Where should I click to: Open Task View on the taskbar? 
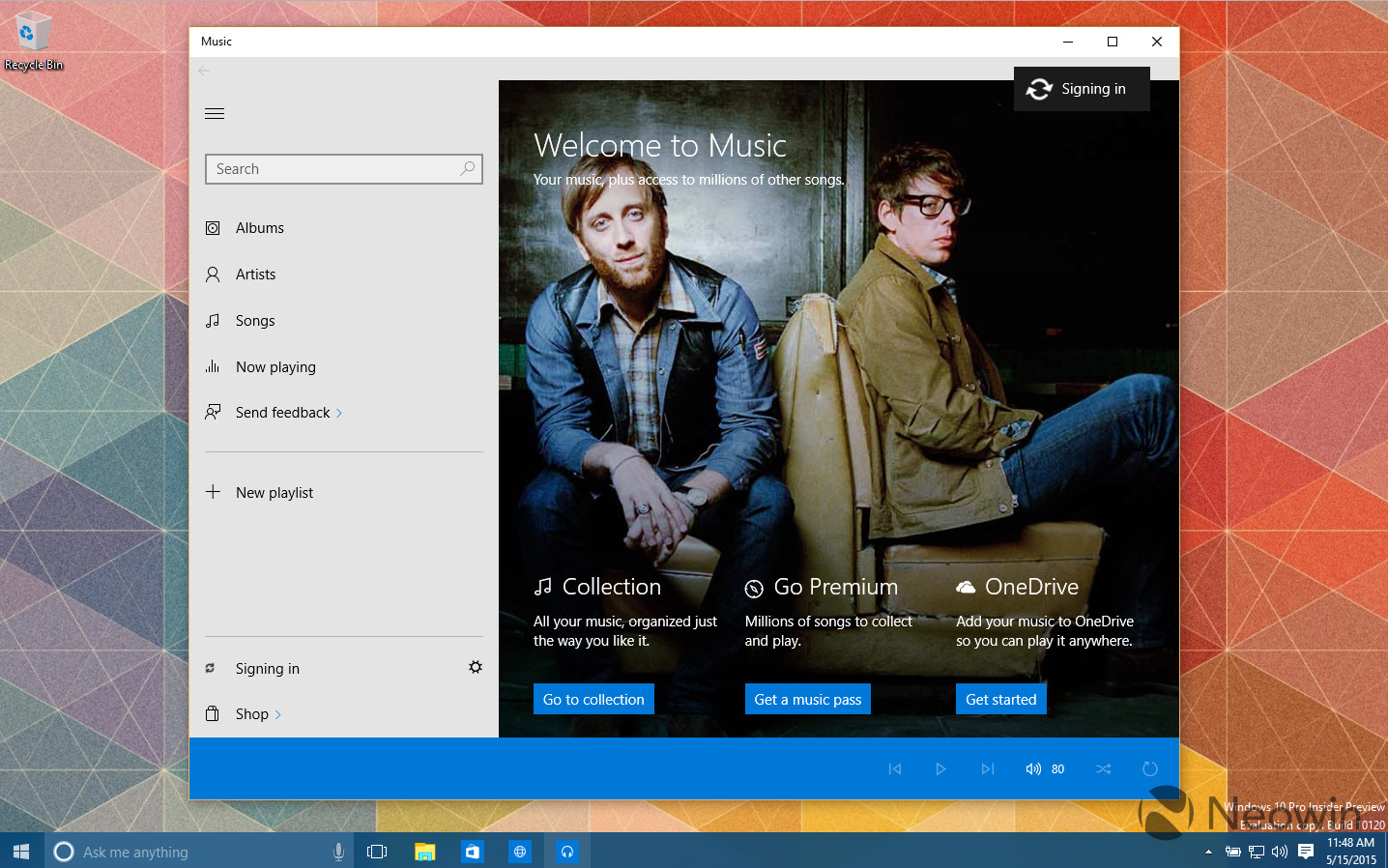(x=377, y=852)
